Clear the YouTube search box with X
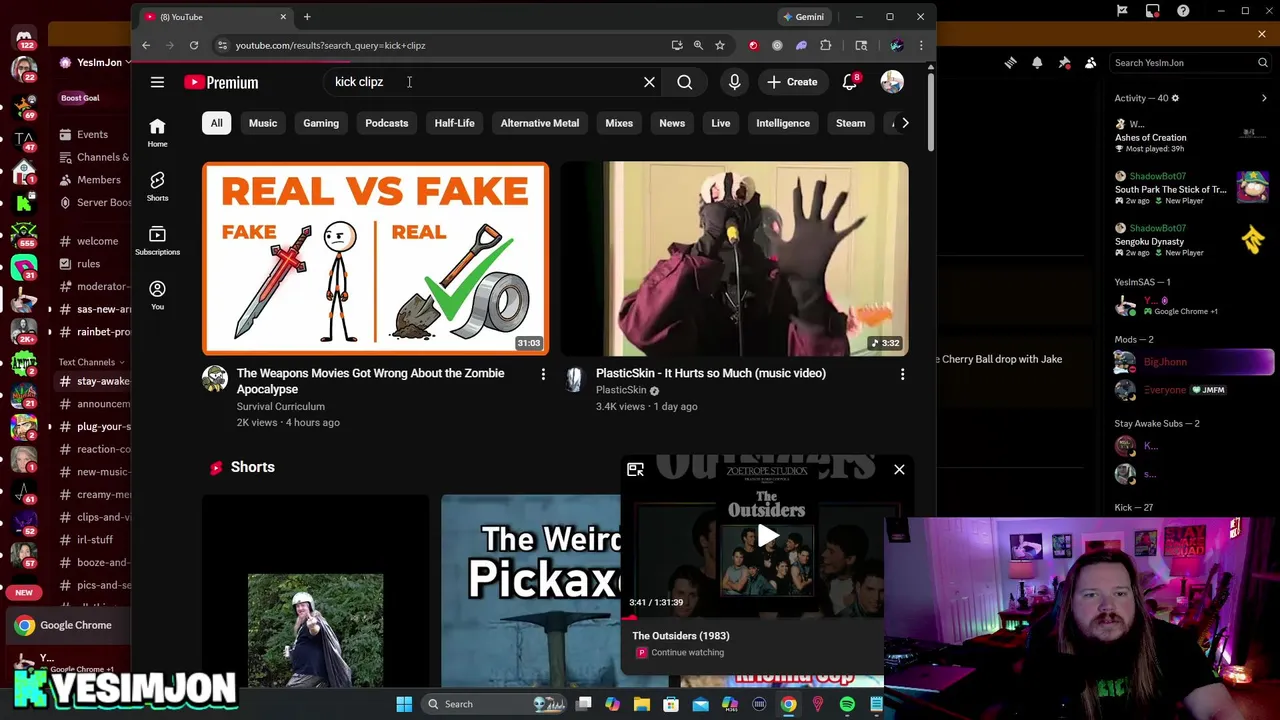 click(649, 82)
